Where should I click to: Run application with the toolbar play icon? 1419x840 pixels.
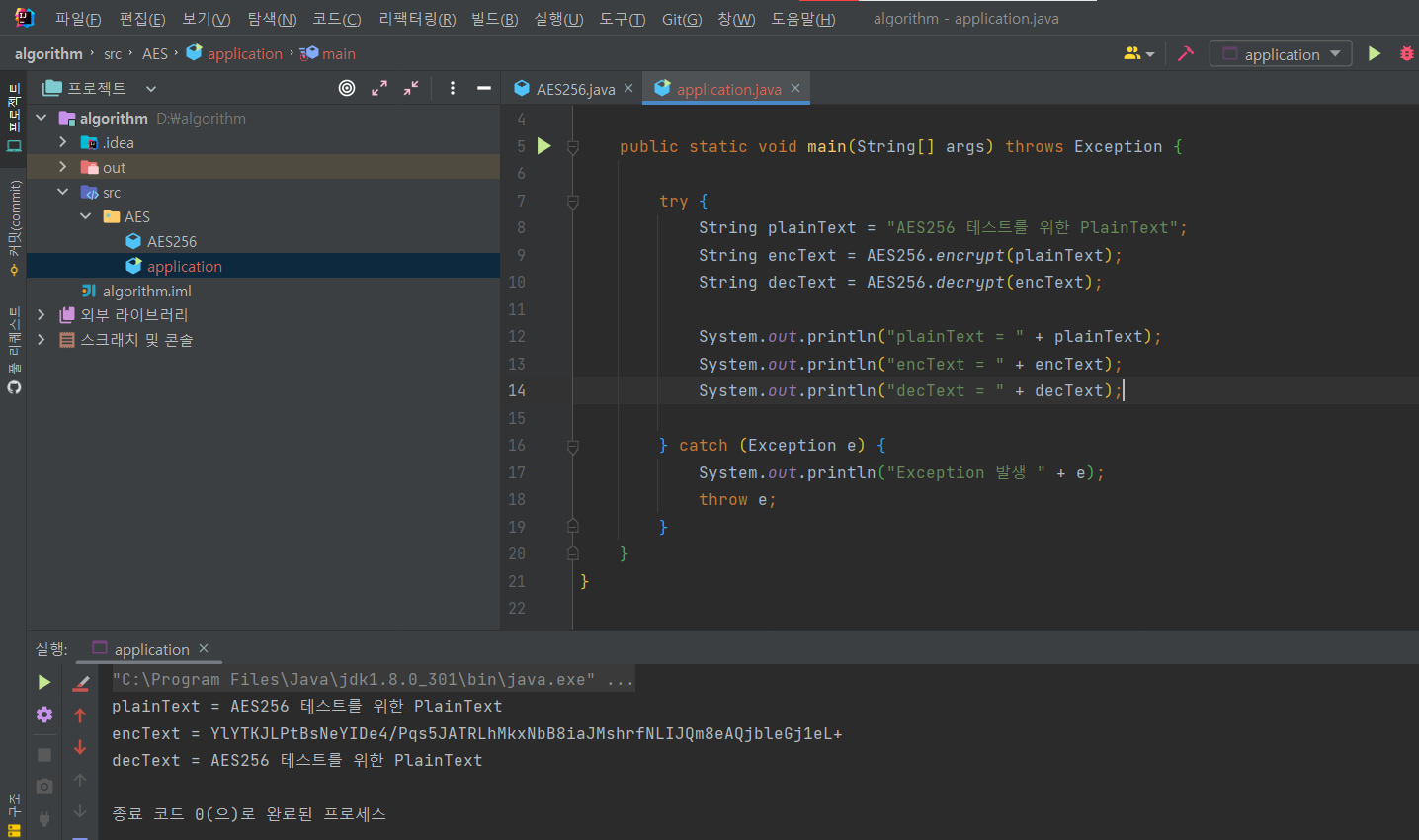[x=1375, y=53]
